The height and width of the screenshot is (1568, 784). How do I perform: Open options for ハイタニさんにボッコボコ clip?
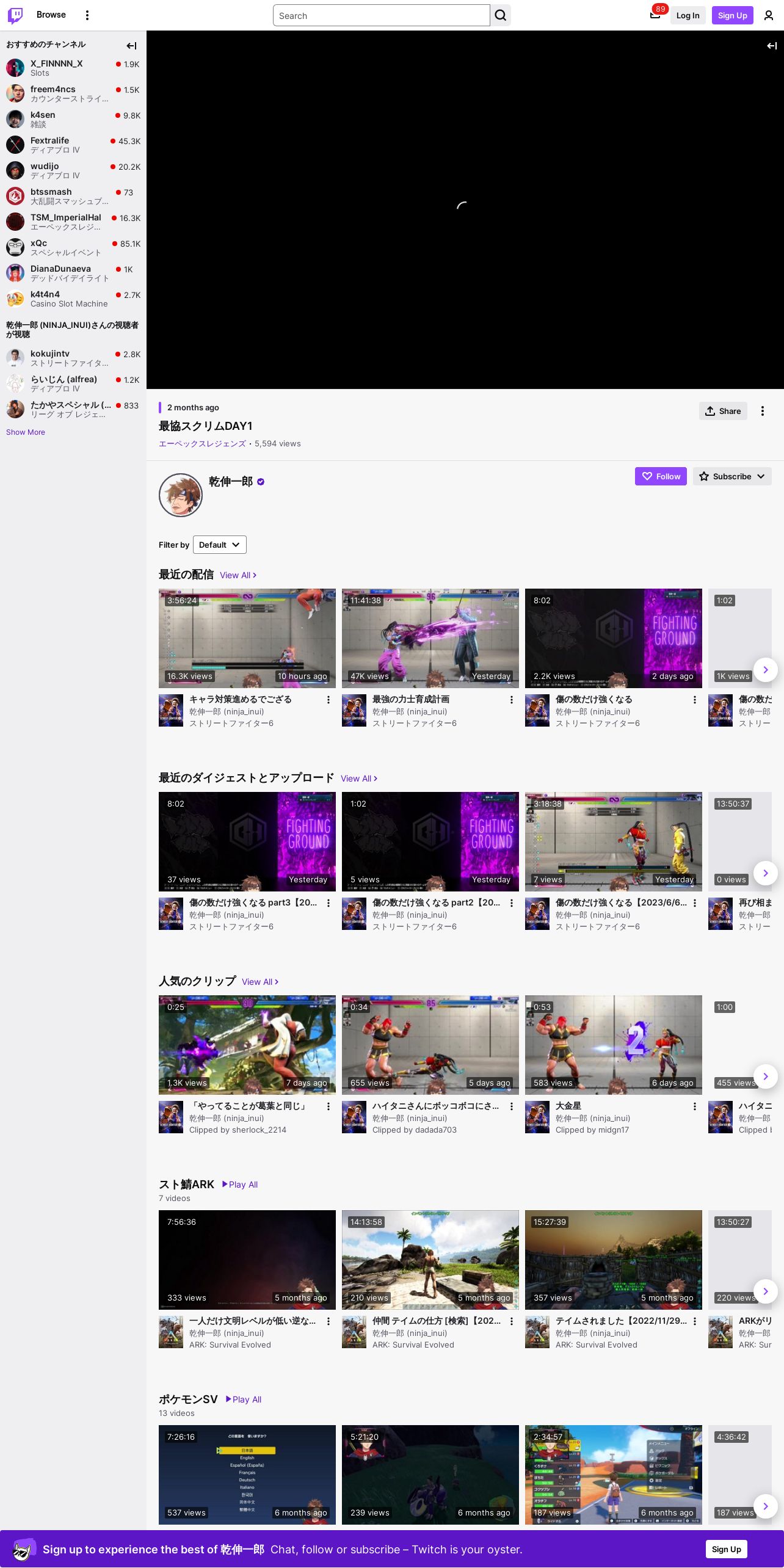[511, 1106]
